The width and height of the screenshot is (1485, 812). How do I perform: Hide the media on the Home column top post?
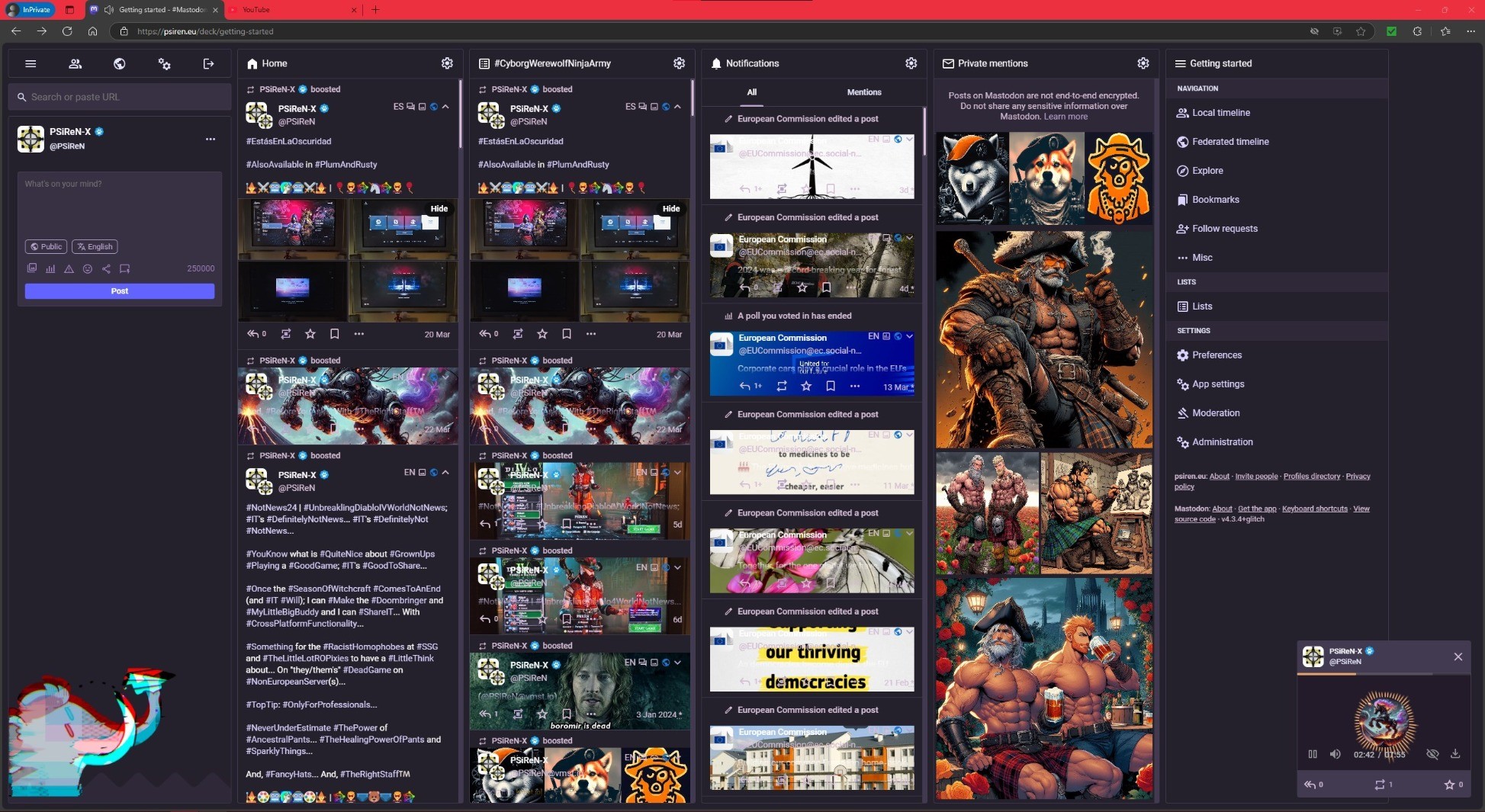tap(439, 209)
